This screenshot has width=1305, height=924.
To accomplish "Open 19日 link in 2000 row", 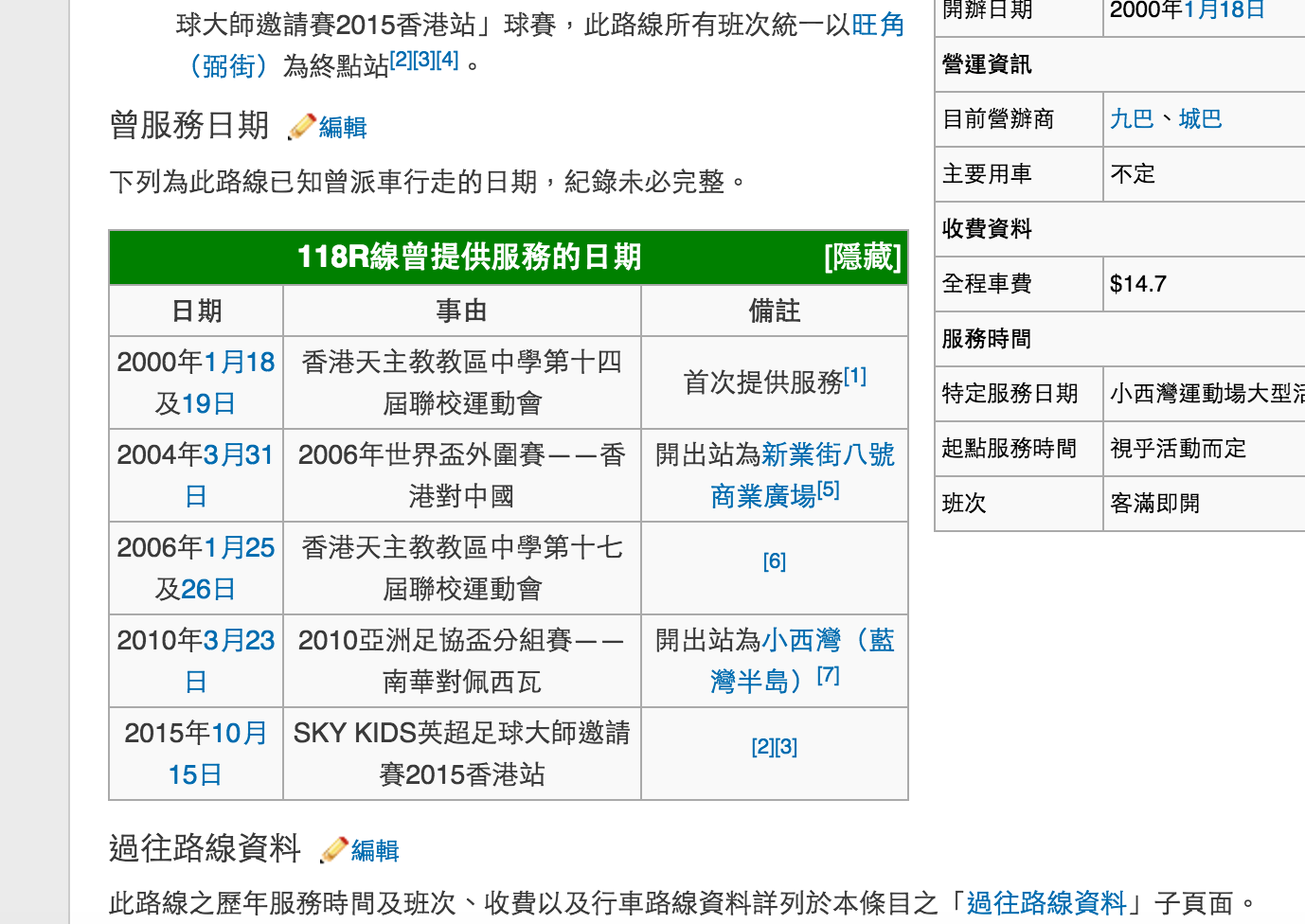I will pyautogui.click(x=207, y=403).
